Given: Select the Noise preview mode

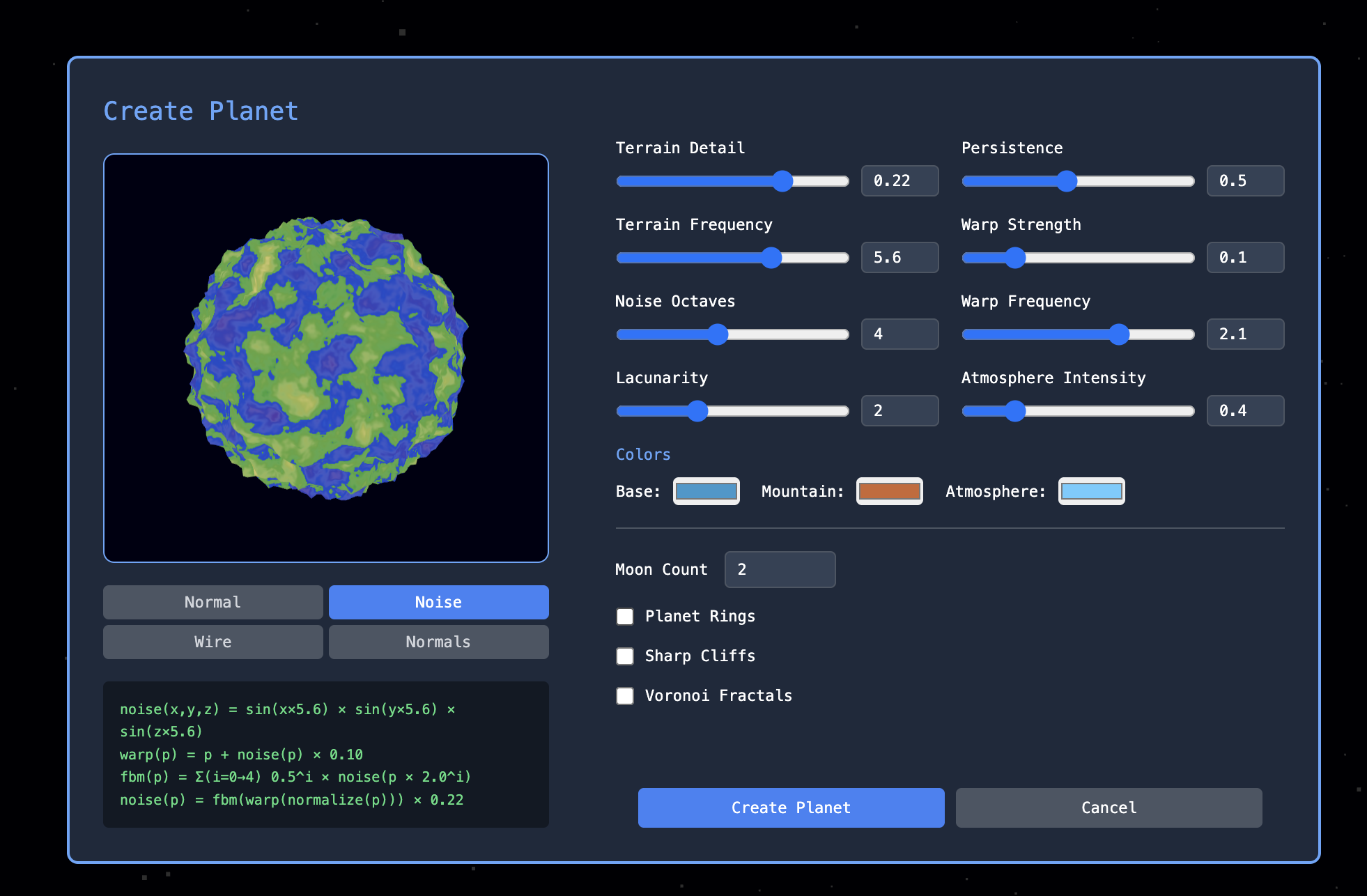Looking at the screenshot, I should [438, 602].
